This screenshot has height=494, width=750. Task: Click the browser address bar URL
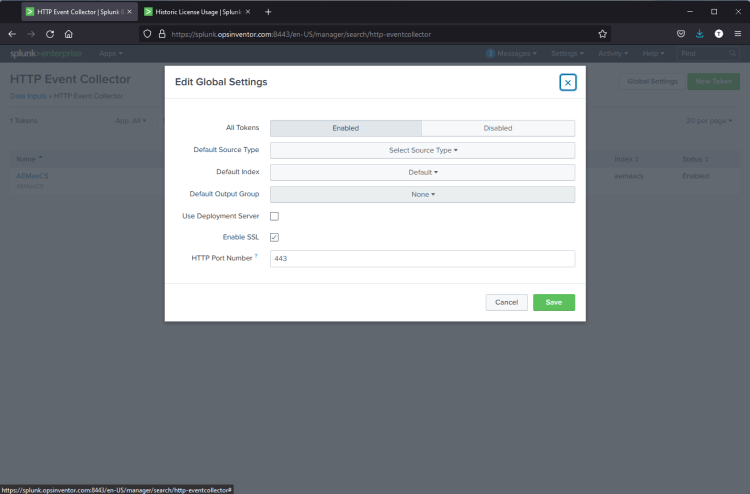[301, 34]
